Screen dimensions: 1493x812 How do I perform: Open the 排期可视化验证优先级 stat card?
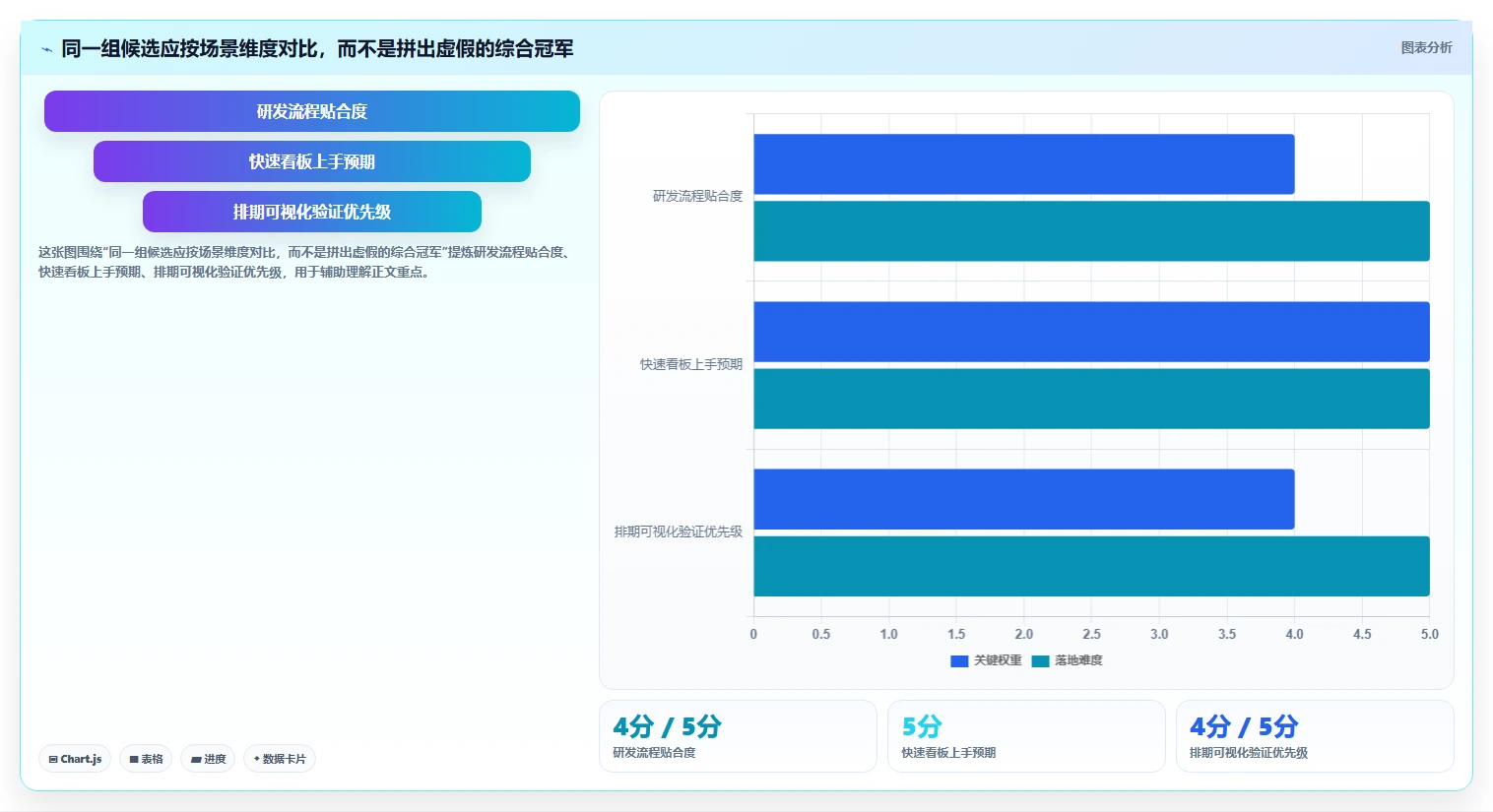point(1315,736)
